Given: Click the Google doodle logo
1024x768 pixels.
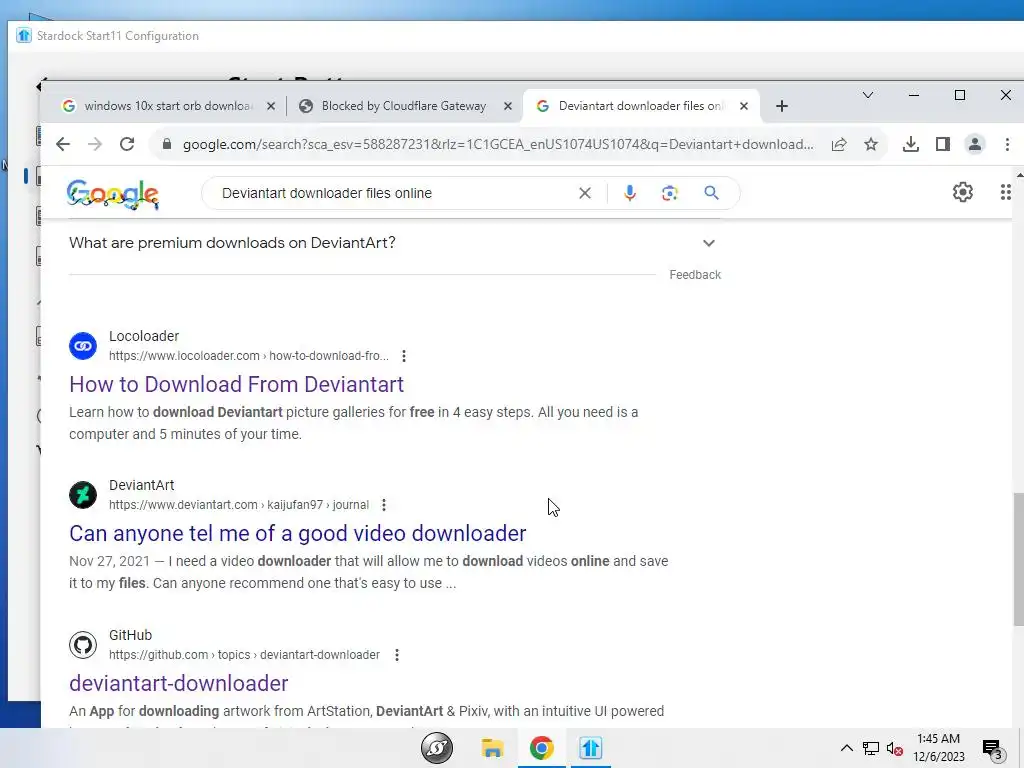Looking at the screenshot, I should pyautogui.click(x=112, y=194).
